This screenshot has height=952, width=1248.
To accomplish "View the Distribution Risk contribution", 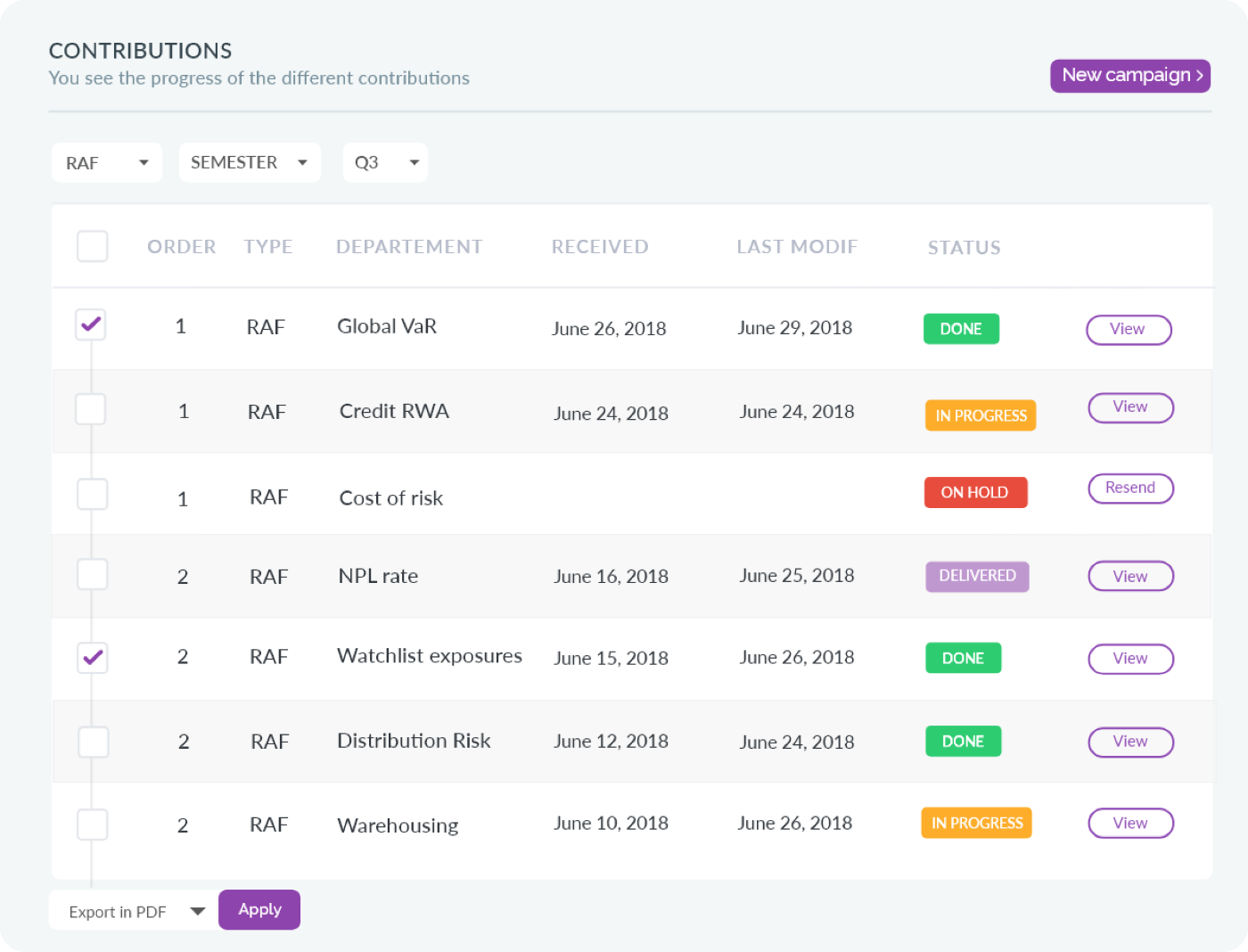I will pos(1131,742).
